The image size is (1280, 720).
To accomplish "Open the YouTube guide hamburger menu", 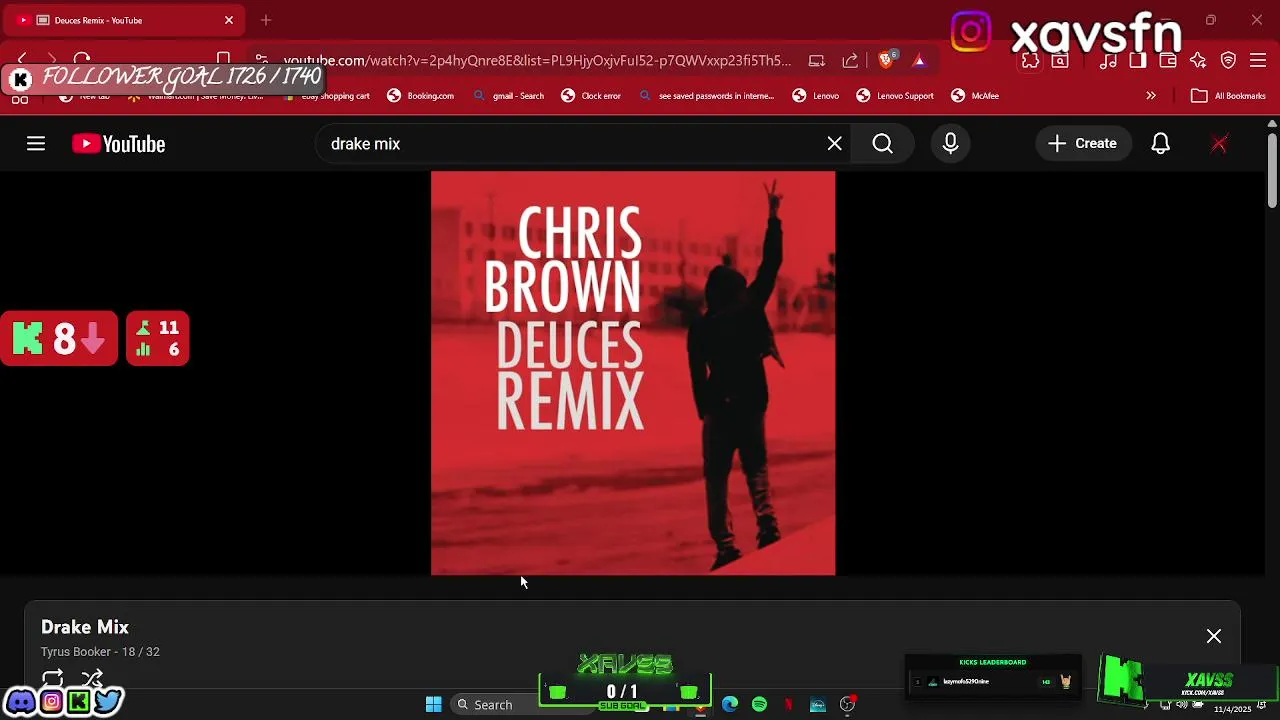I will [36, 144].
